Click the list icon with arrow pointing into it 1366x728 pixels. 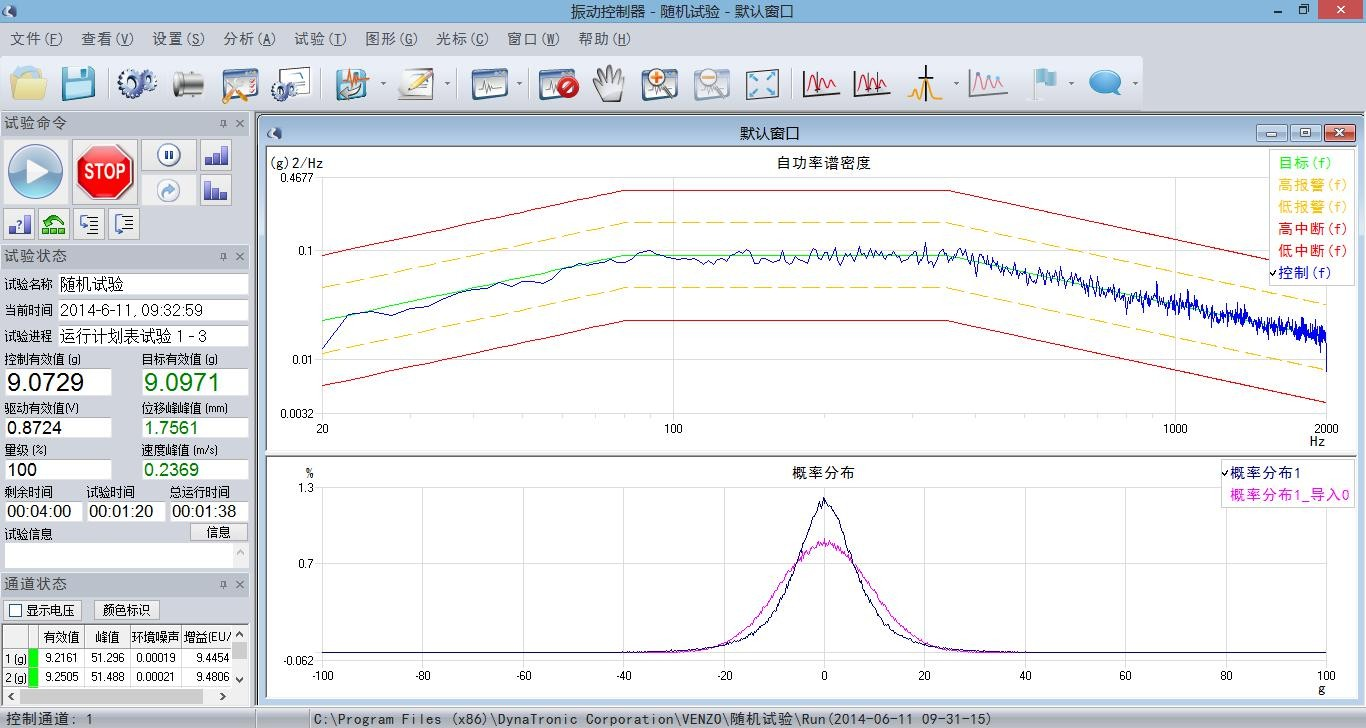tap(89, 224)
